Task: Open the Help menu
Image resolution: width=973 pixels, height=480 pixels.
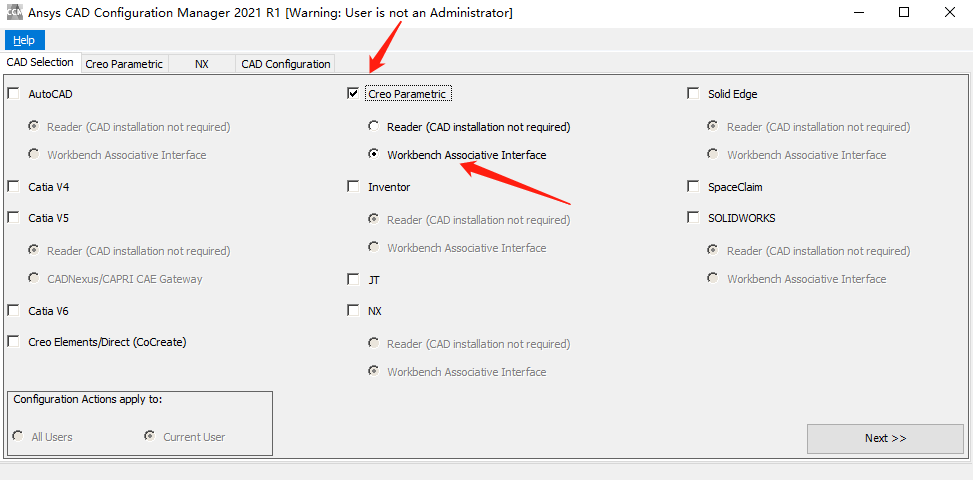Action: coord(24,40)
